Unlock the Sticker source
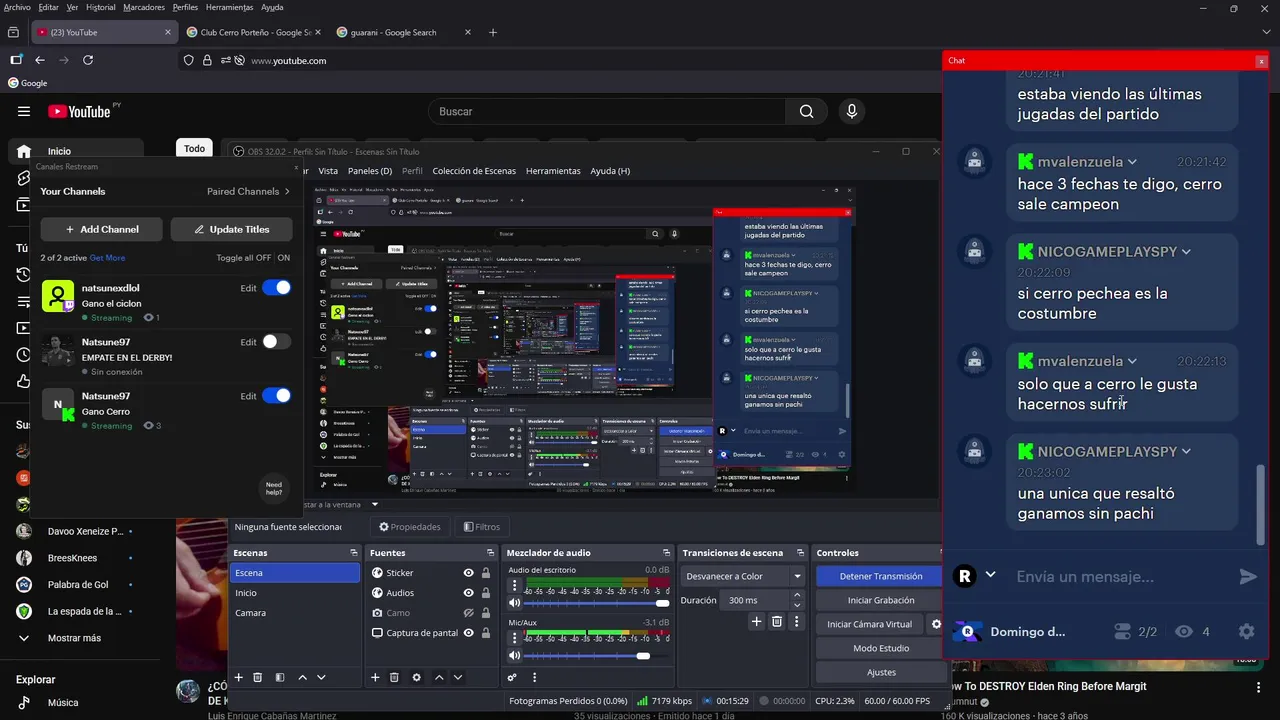This screenshot has width=1280, height=720. click(486, 573)
